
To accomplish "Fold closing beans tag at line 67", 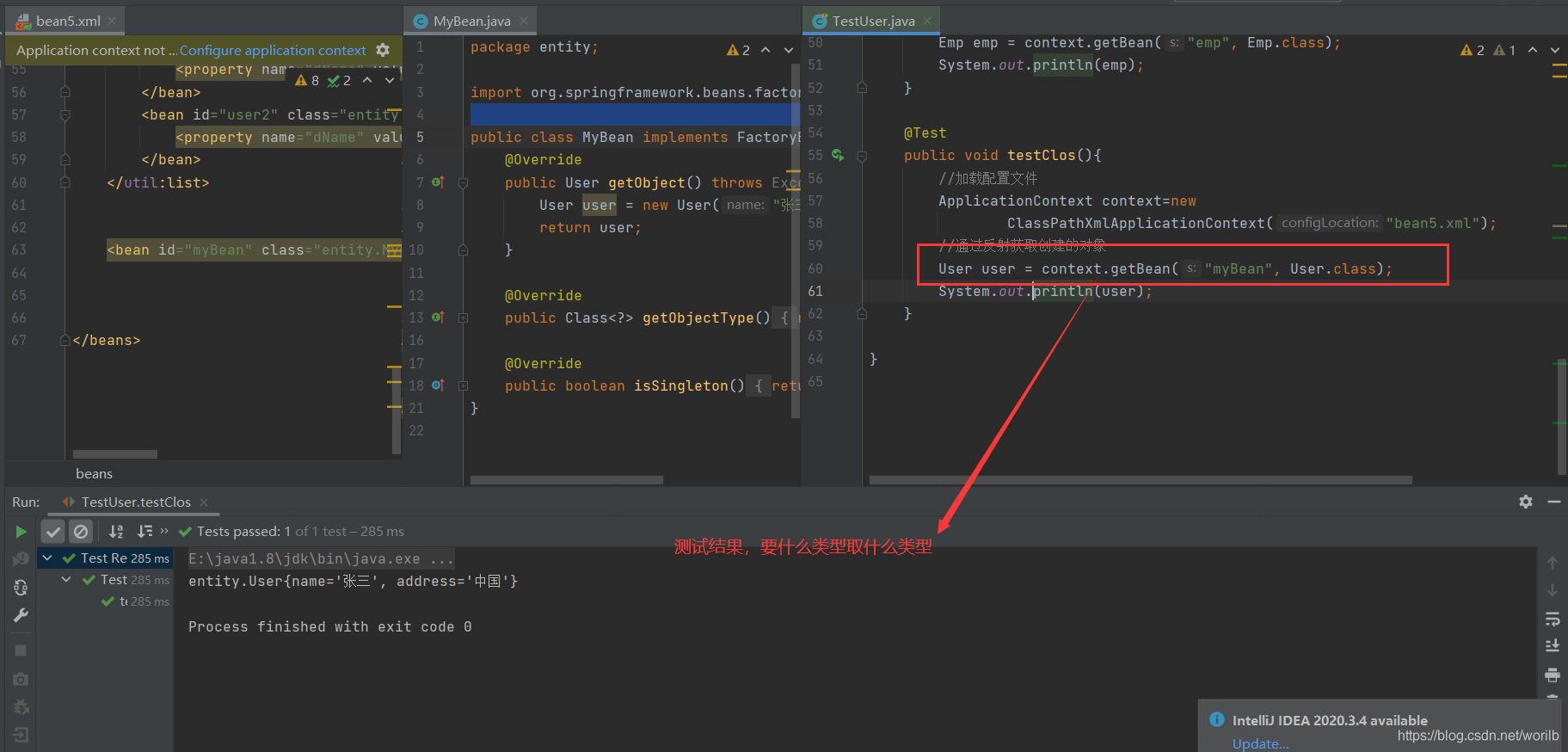I will [65, 340].
